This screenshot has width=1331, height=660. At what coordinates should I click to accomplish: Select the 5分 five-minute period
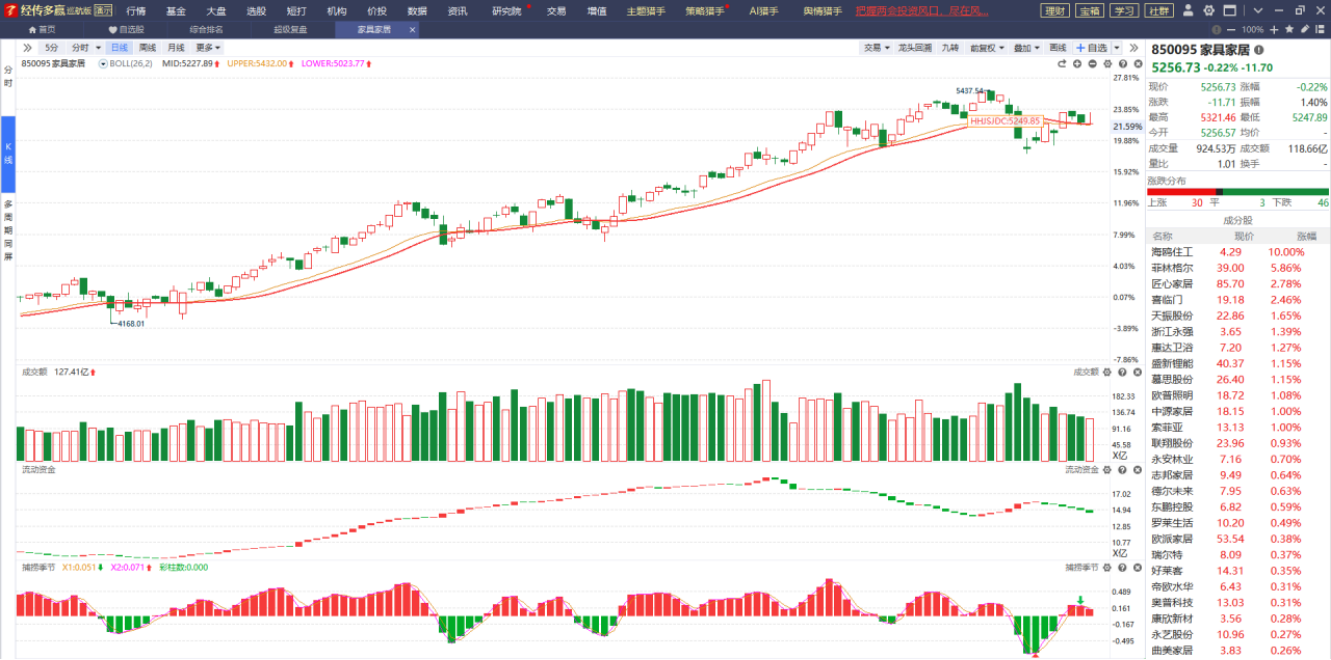click(51, 48)
